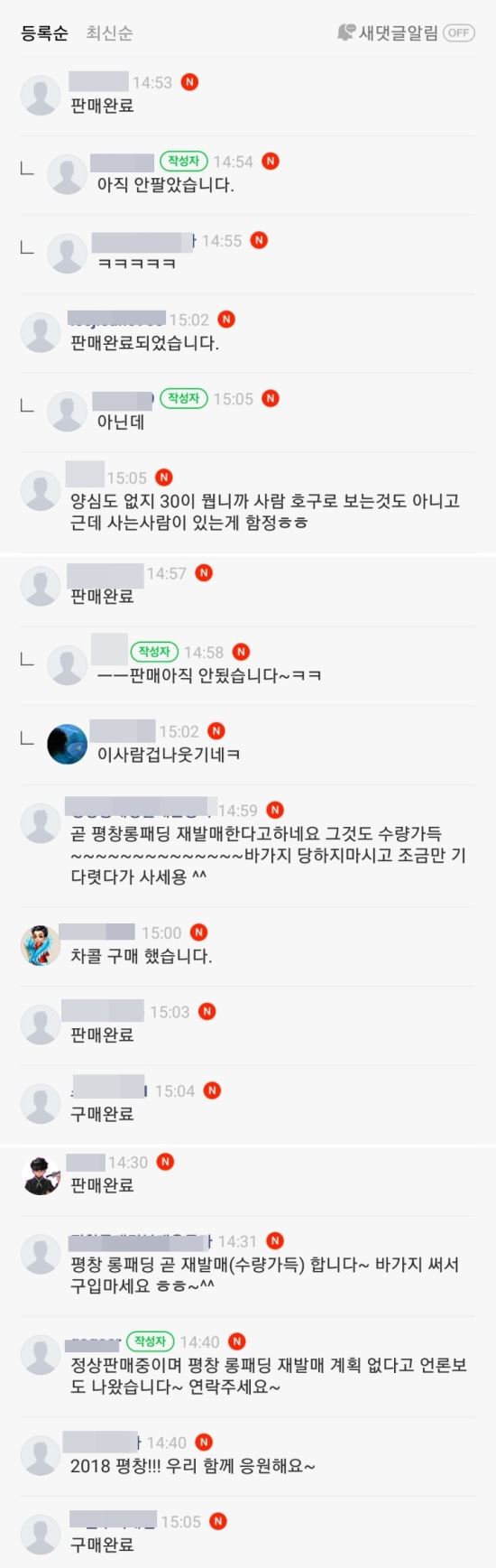Image resolution: width=496 pixels, height=1568 pixels.
Task: Click reply arrow beside 아직 안팔았습니다 comment
Action: pos(27,168)
